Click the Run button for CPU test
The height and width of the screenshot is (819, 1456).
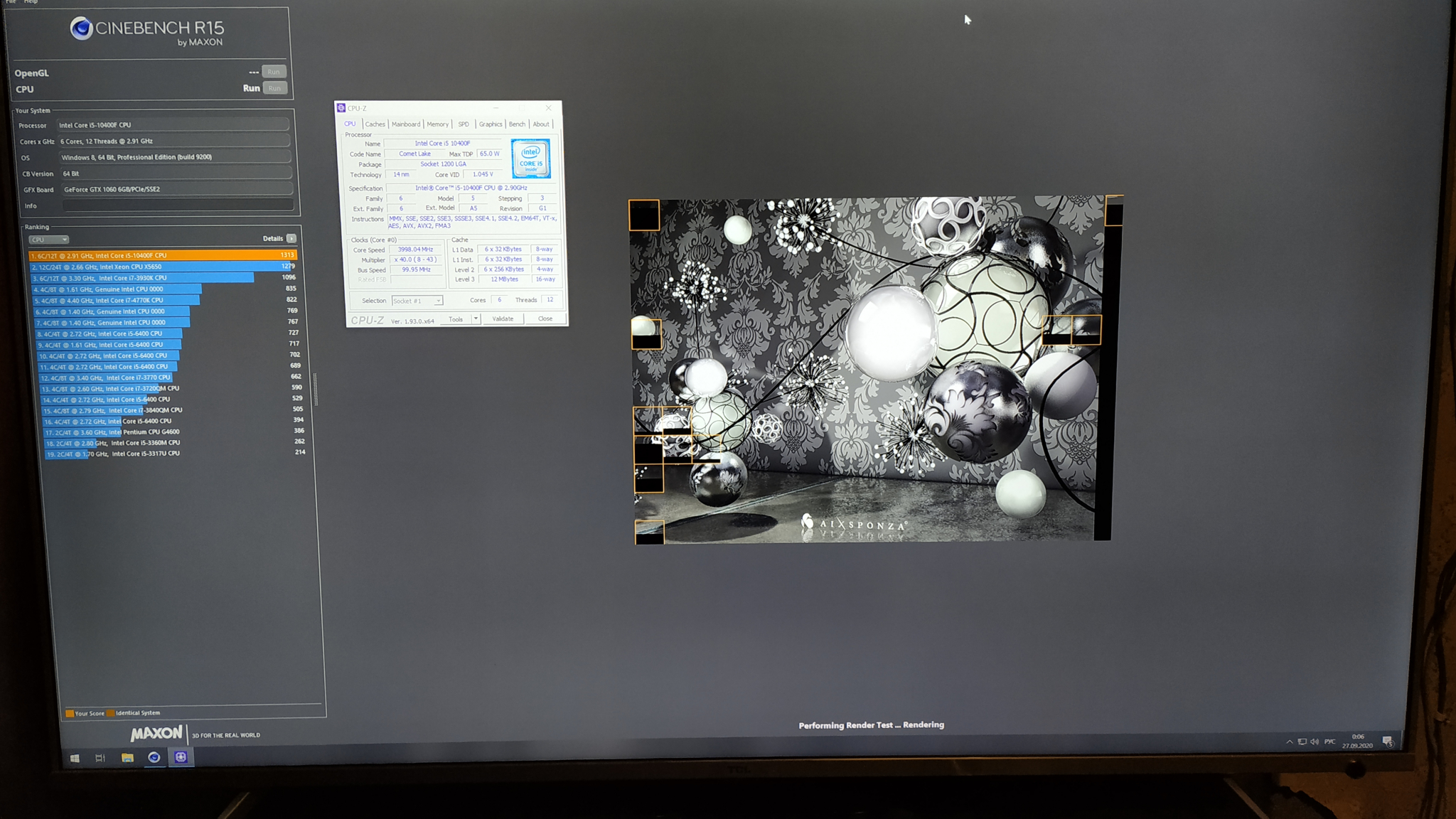point(274,88)
